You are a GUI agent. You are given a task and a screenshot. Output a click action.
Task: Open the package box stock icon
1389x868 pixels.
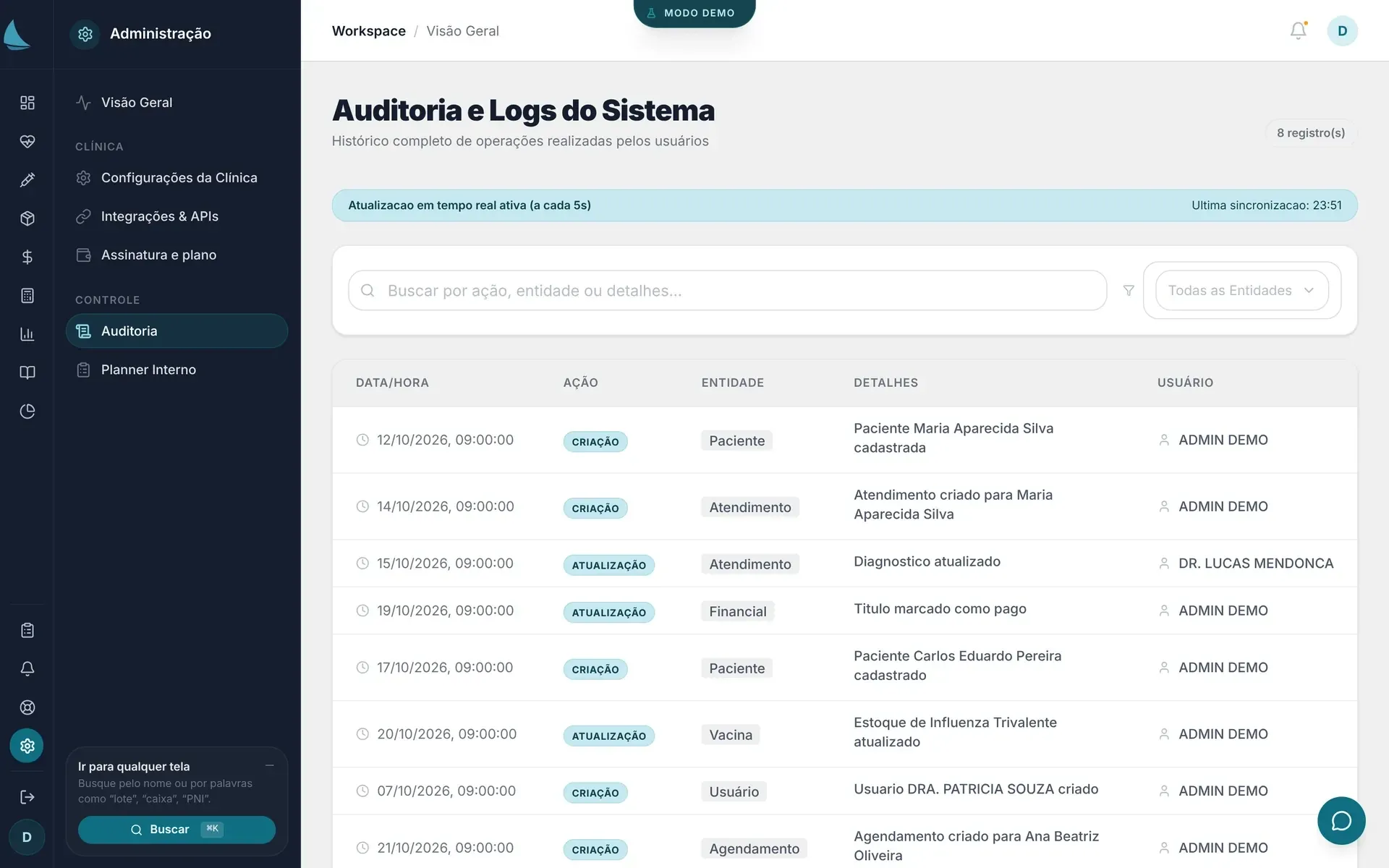point(27,218)
